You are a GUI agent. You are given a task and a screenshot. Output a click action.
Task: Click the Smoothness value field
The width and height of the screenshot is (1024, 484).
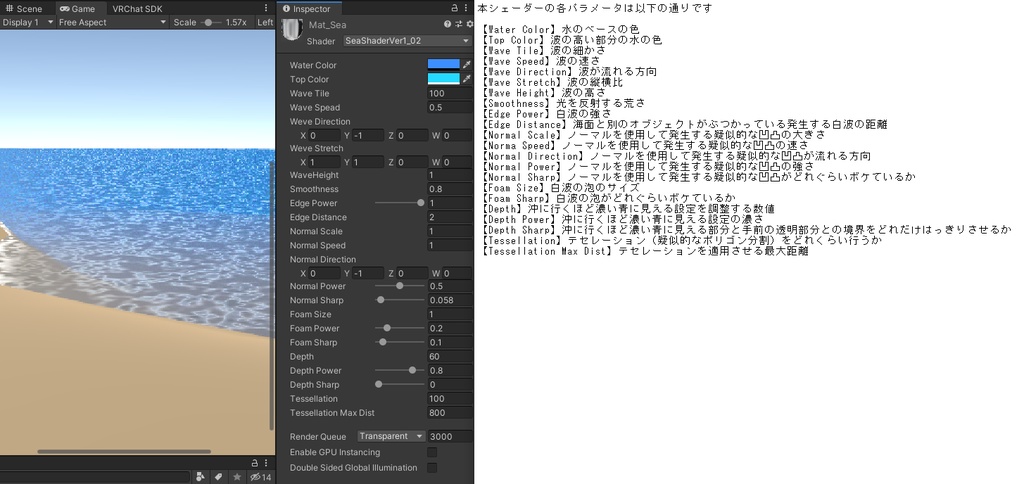450,189
